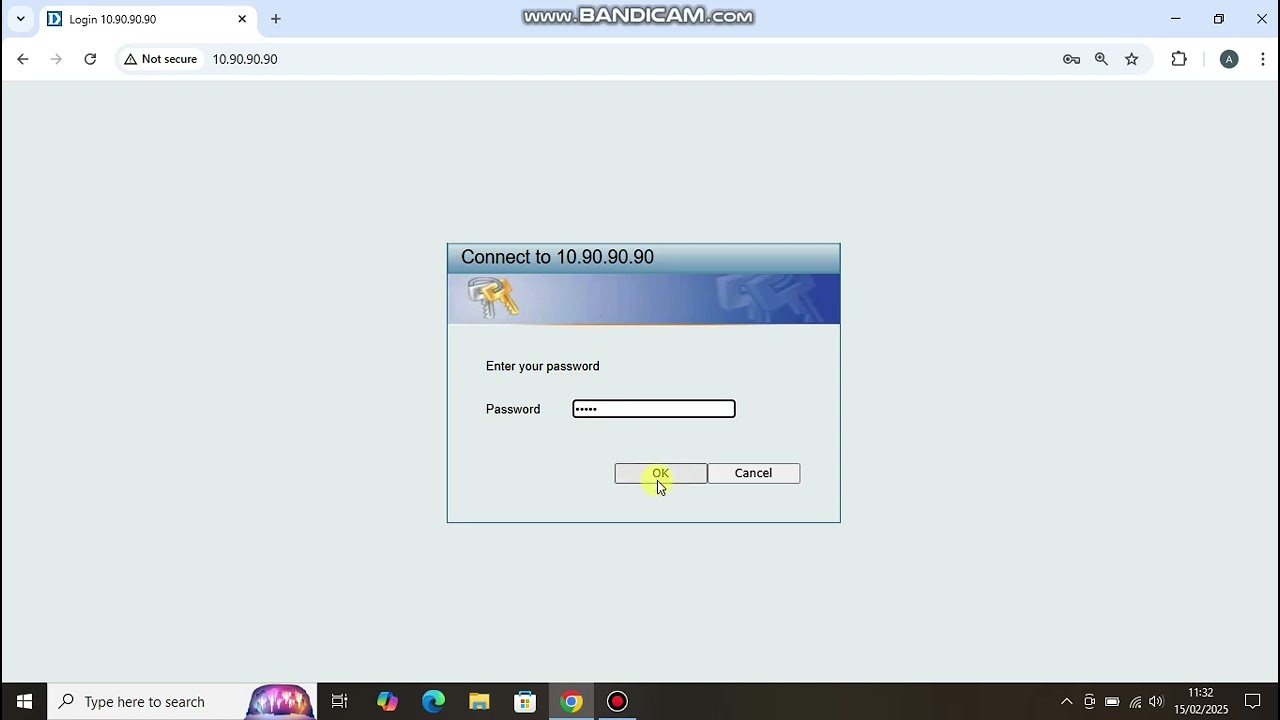
Task: Open a new browser tab
Action: 276,19
